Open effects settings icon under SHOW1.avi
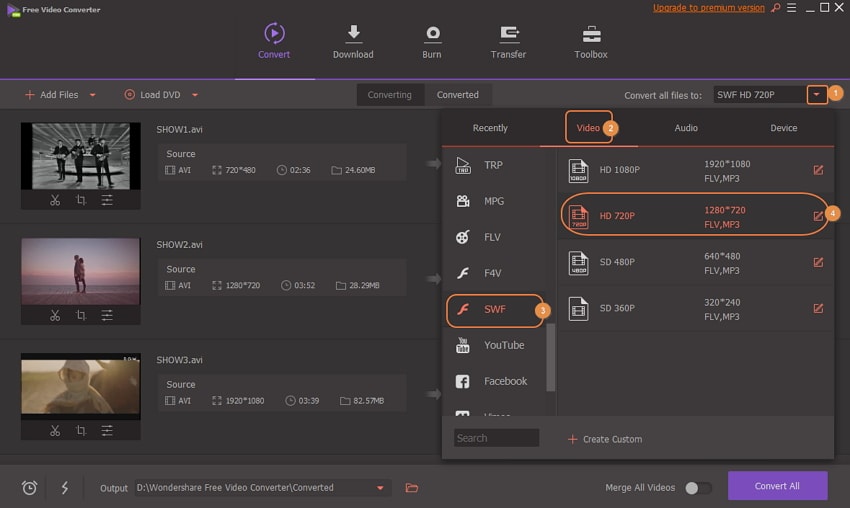This screenshot has height=508, width=850. (107, 200)
